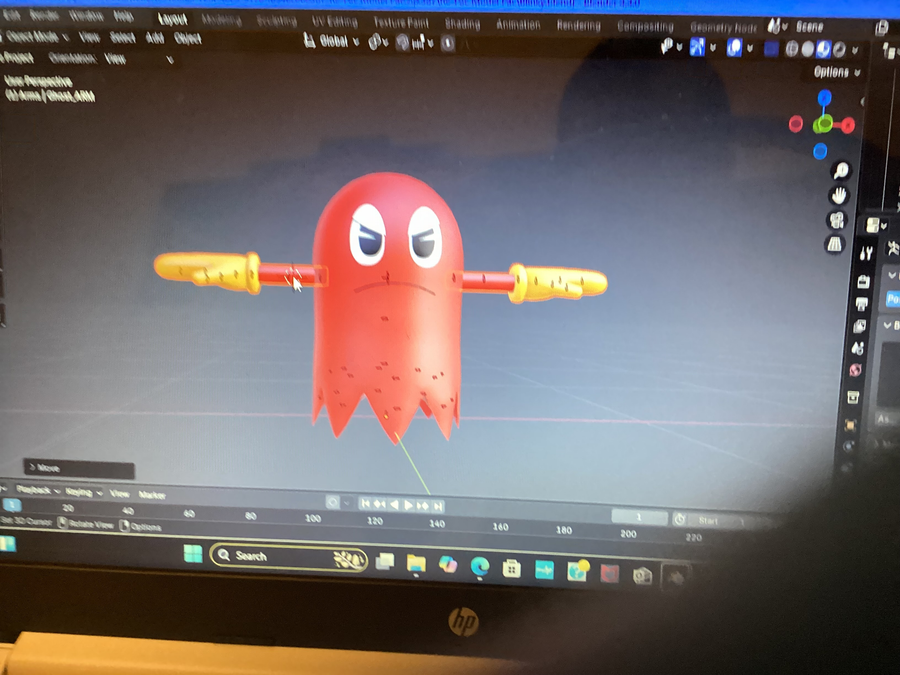900x675 pixels.
Task: Click the blue Z axis gizmo ball
Action: pos(824,97)
